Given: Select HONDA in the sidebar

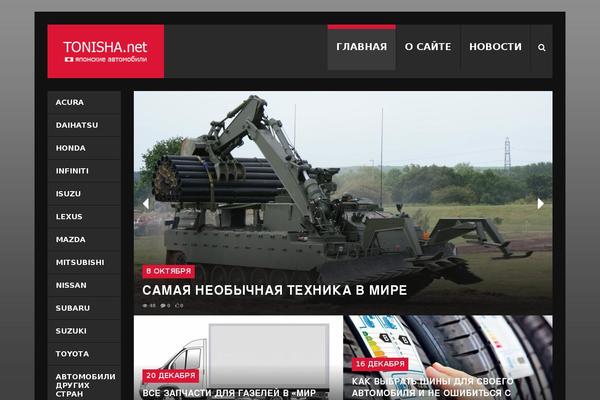Looking at the screenshot, I should tap(84, 148).
